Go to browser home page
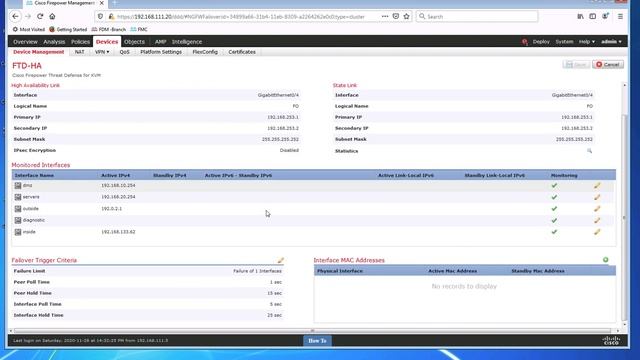Viewport: 640px width, 360px height. (52, 16)
